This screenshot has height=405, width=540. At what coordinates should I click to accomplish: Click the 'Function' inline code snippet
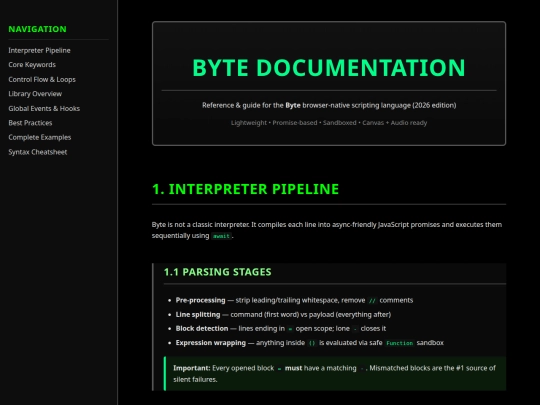tap(399, 343)
